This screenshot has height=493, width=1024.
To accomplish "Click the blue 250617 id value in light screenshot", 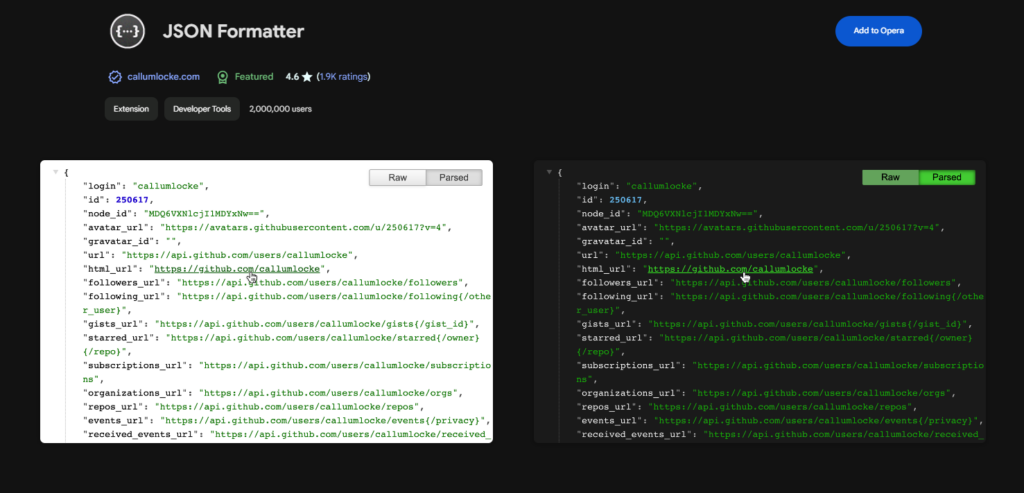I will pyautogui.click(x=133, y=200).
